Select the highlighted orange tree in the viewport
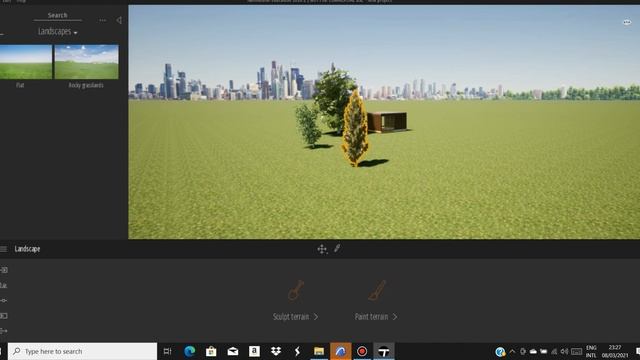The image size is (640, 360). pos(355,129)
